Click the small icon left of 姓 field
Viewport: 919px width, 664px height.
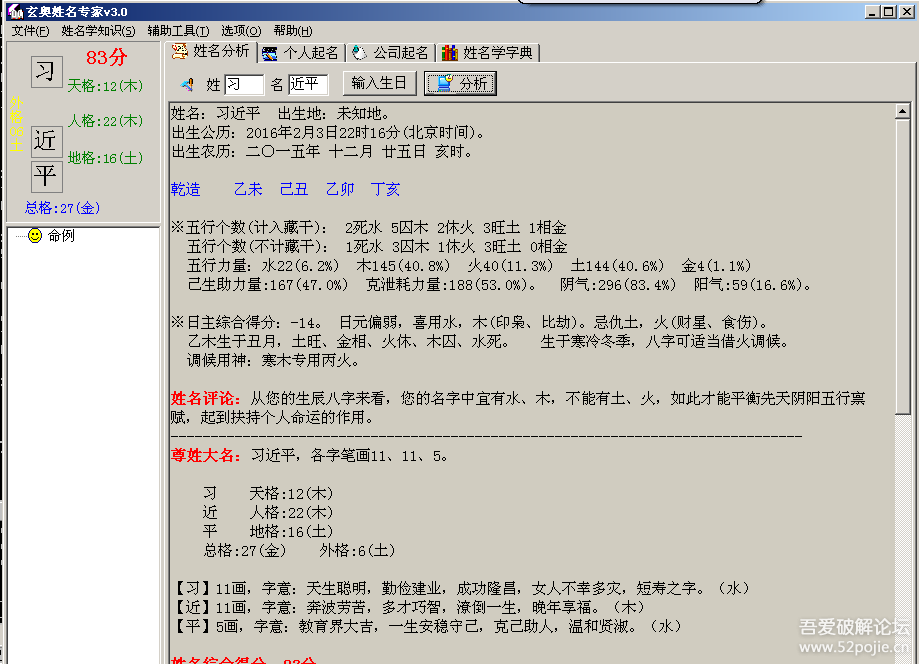(x=187, y=85)
